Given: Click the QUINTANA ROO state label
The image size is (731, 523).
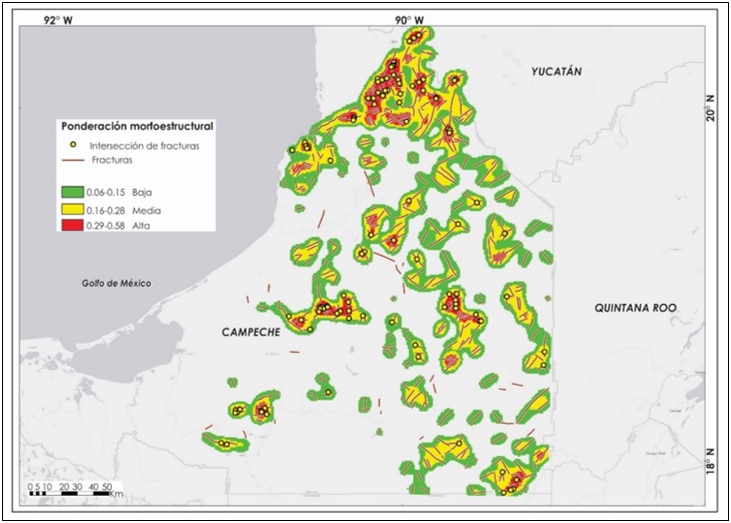Looking at the screenshot, I should (637, 308).
